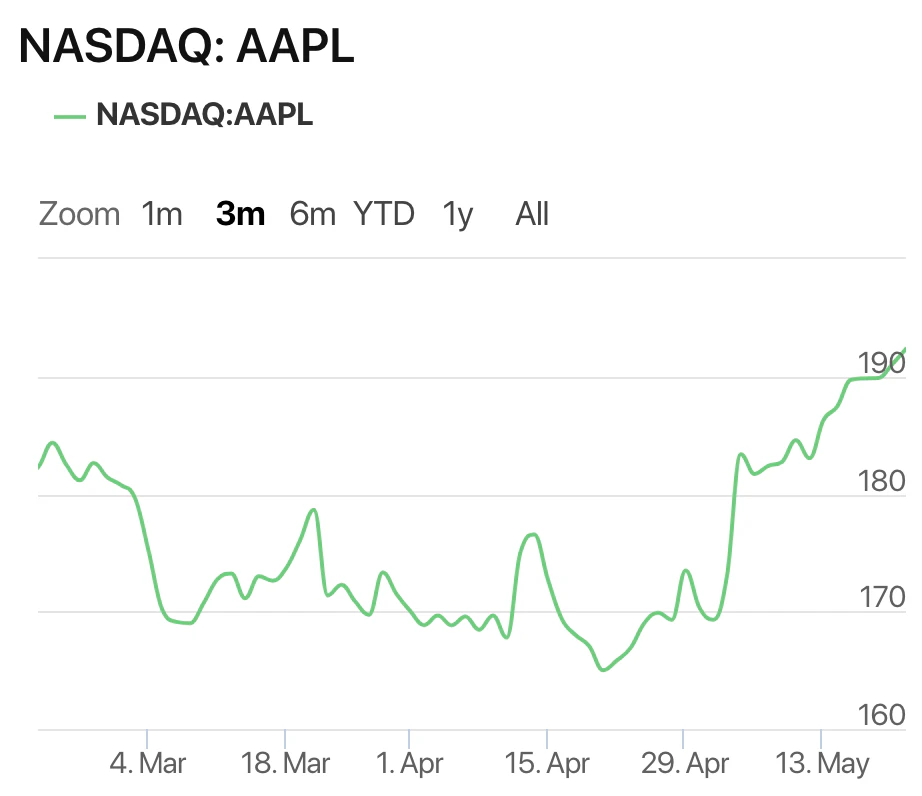Click the "Zoom" label
The image size is (922, 796).
click(79, 214)
